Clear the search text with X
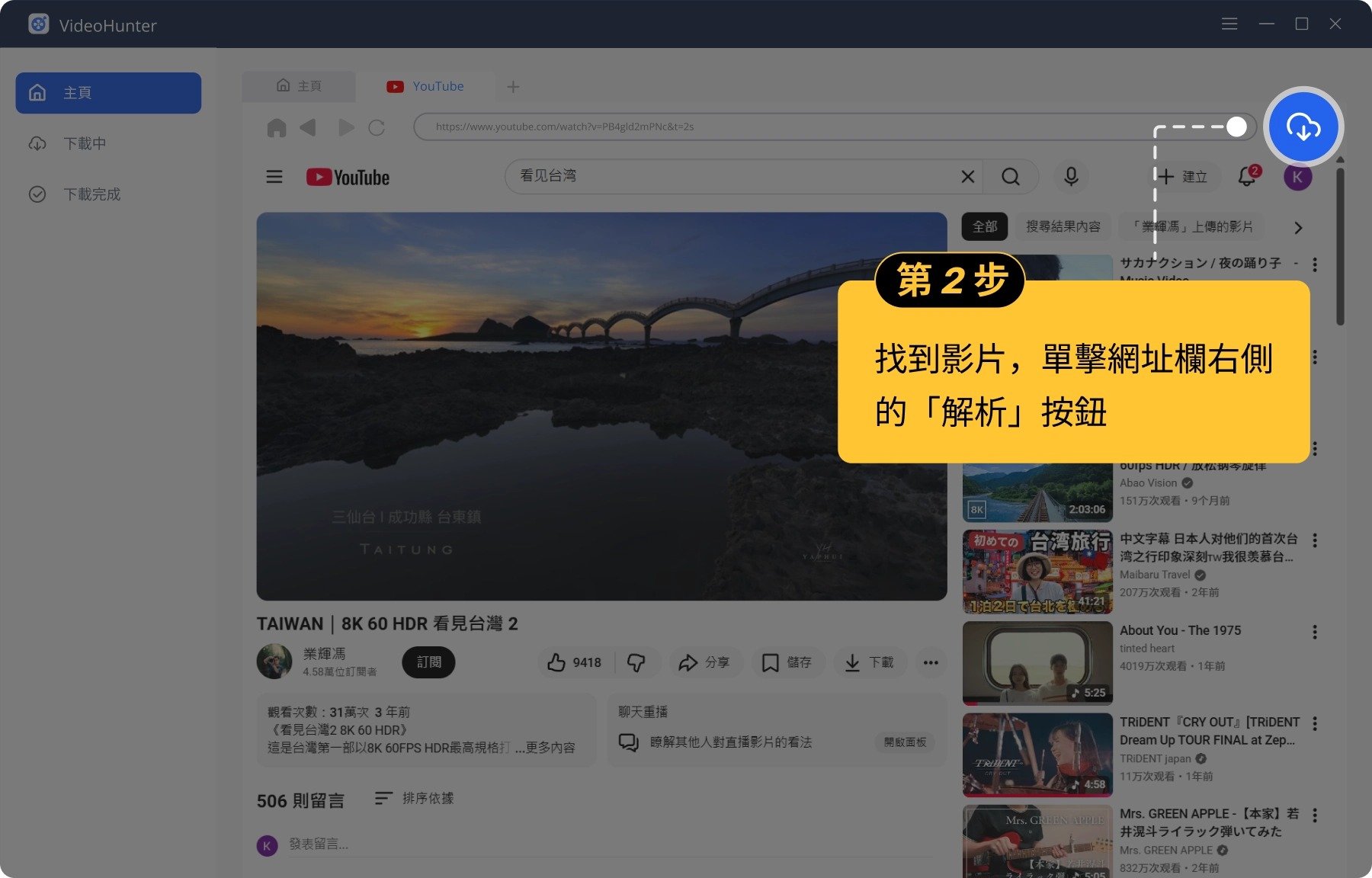Image resolution: width=1372 pixels, height=878 pixels. [x=968, y=177]
